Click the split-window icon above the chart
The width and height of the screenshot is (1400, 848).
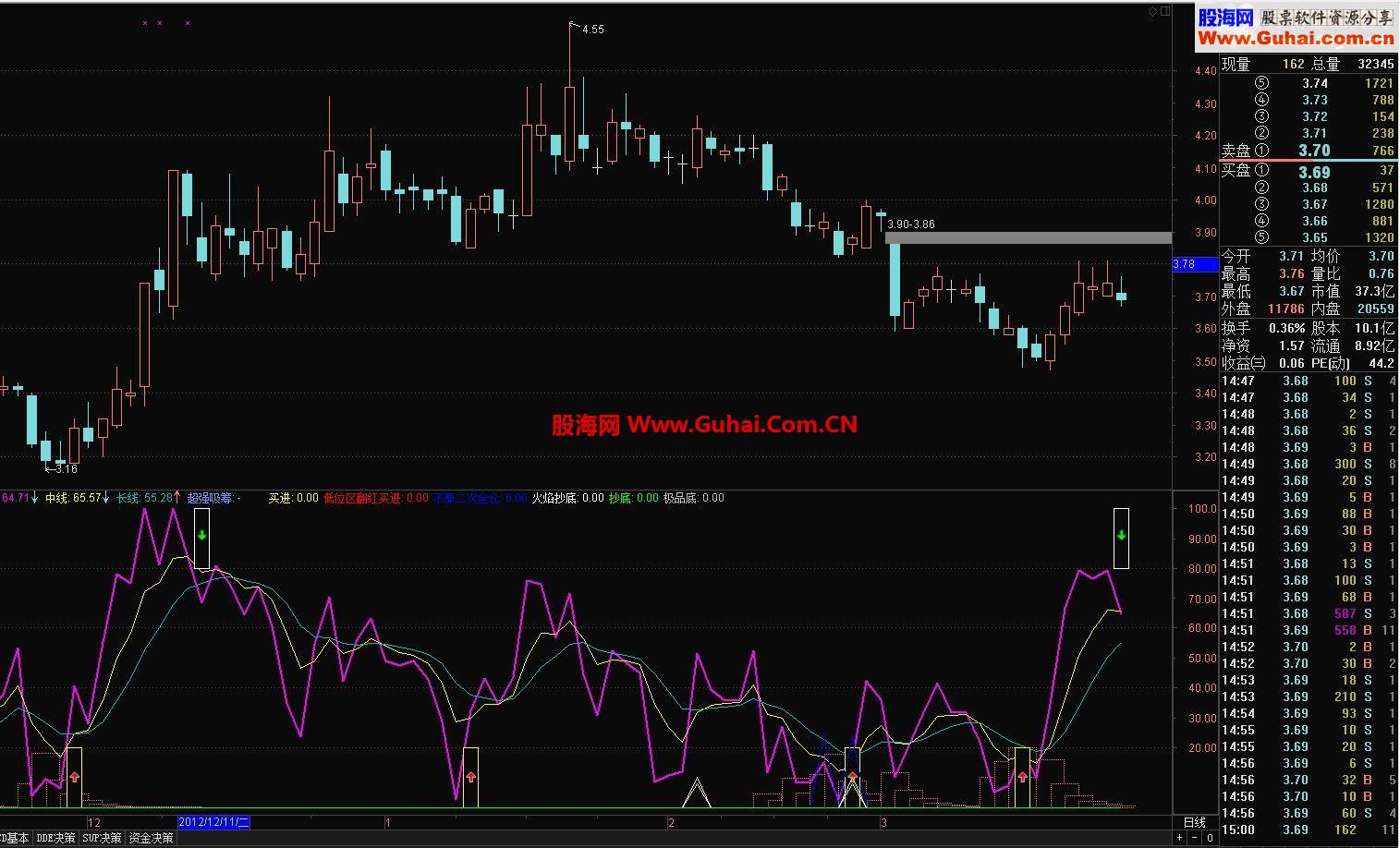click(x=1165, y=12)
